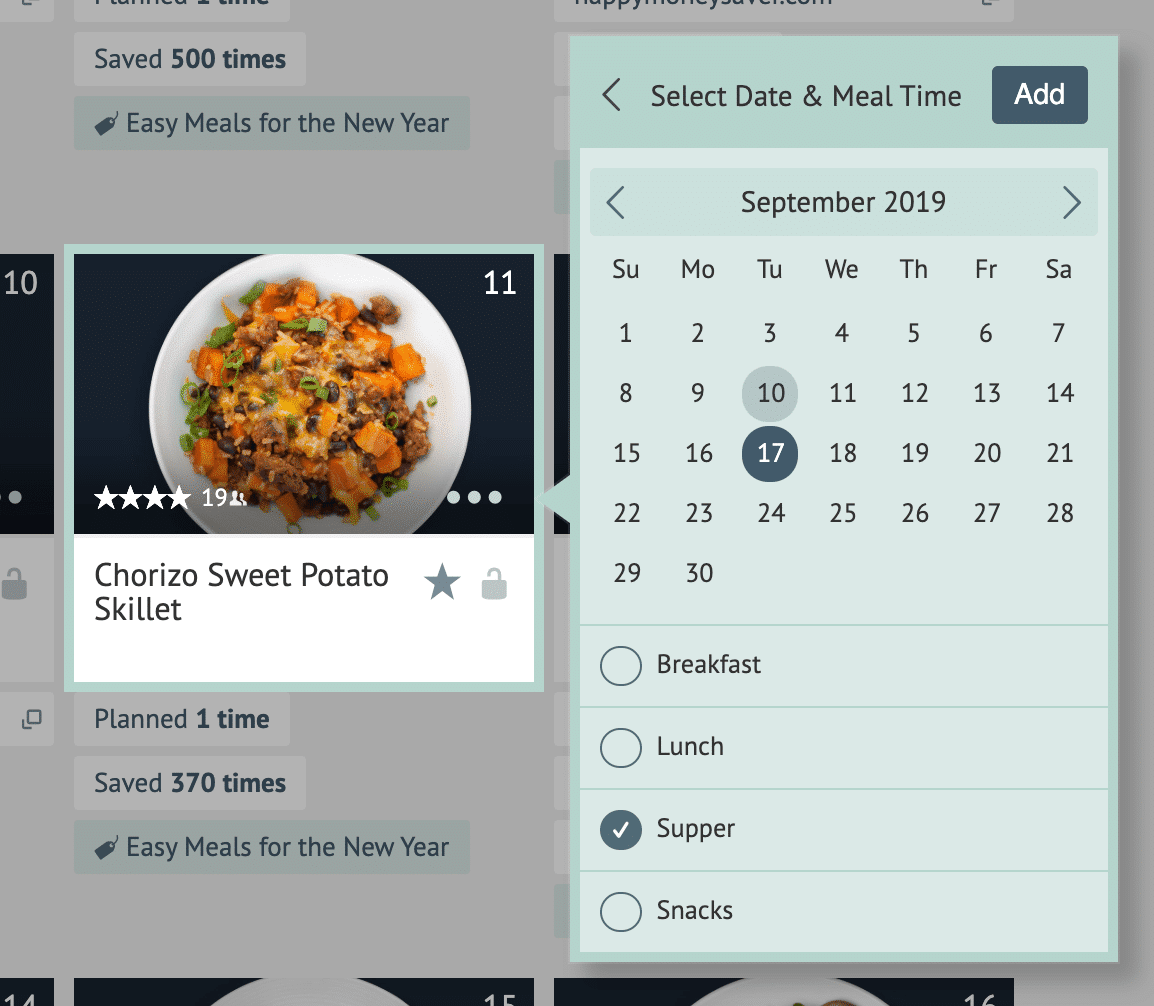Screen dimensions: 1154x1006
Task: Toggle lock icon on Chorizo Sweet Potato Skillet
Action: point(494,584)
